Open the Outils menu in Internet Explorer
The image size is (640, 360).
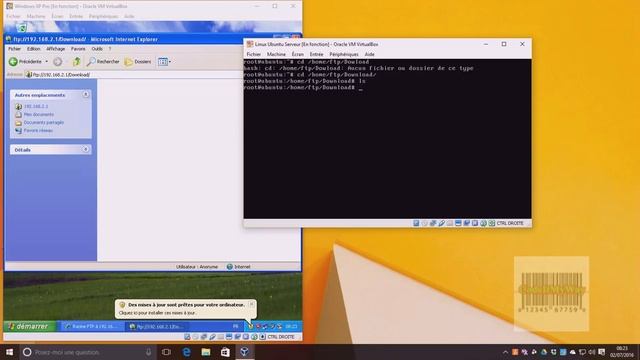coord(97,49)
